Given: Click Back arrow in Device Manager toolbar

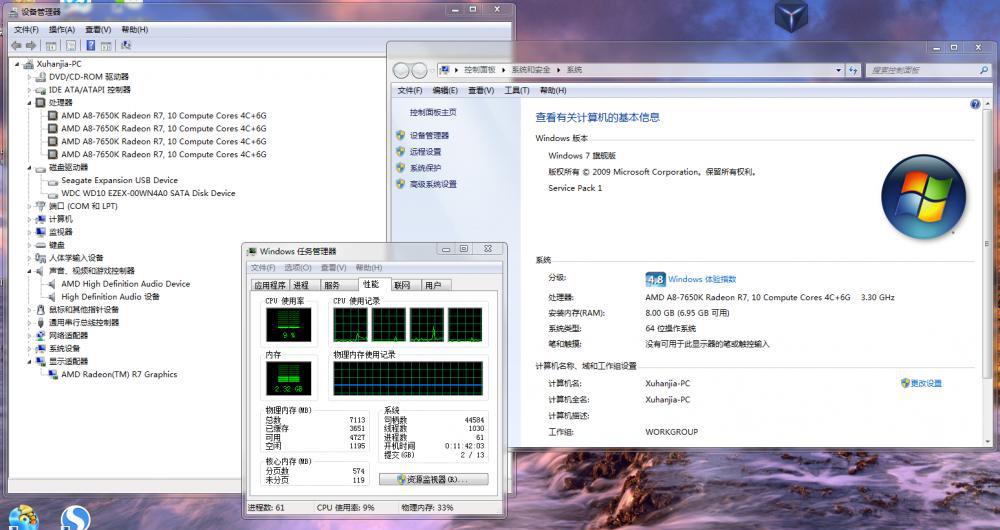Looking at the screenshot, I should pos(17,45).
